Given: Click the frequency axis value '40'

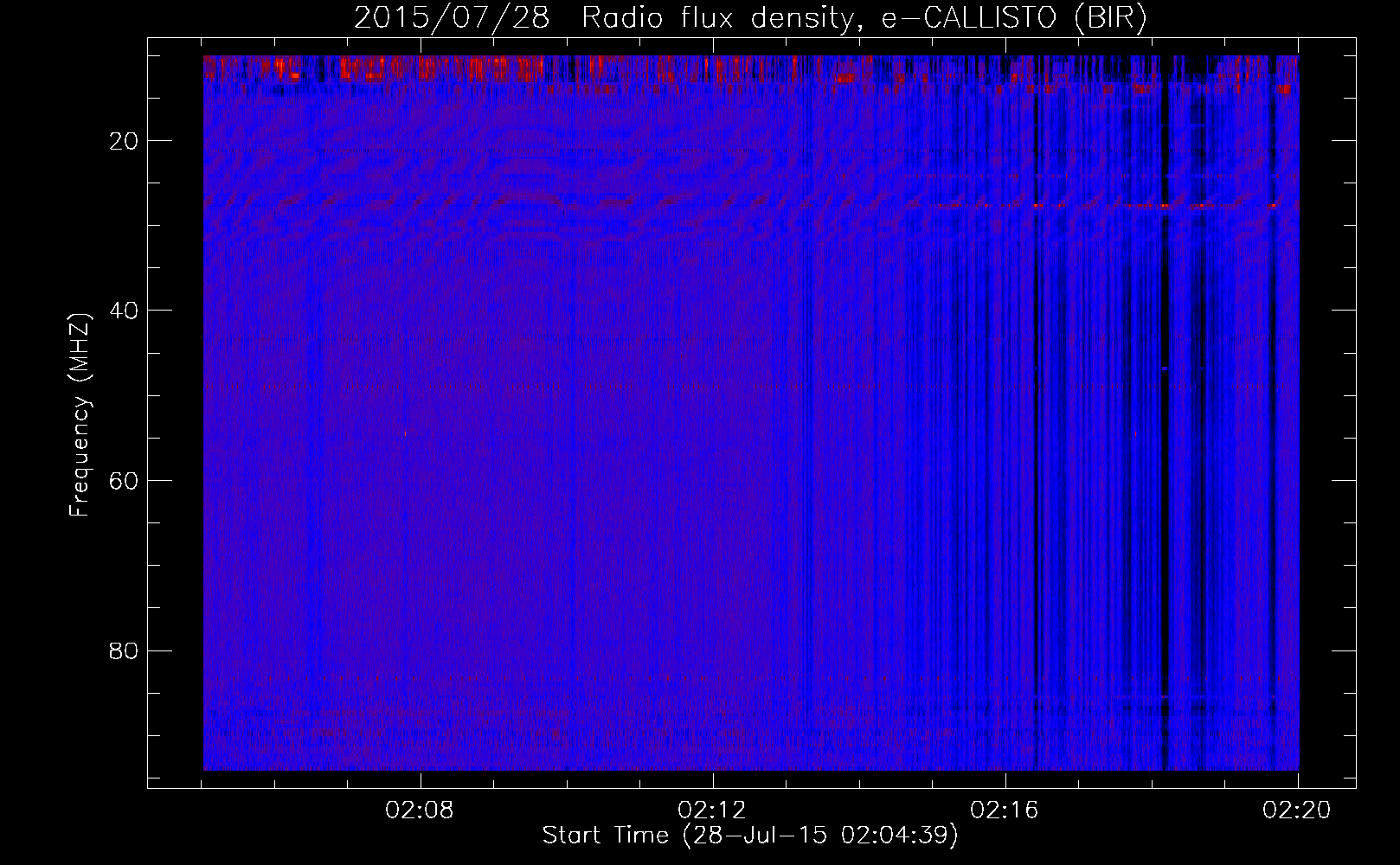Looking at the screenshot, I should pos(124,311).
